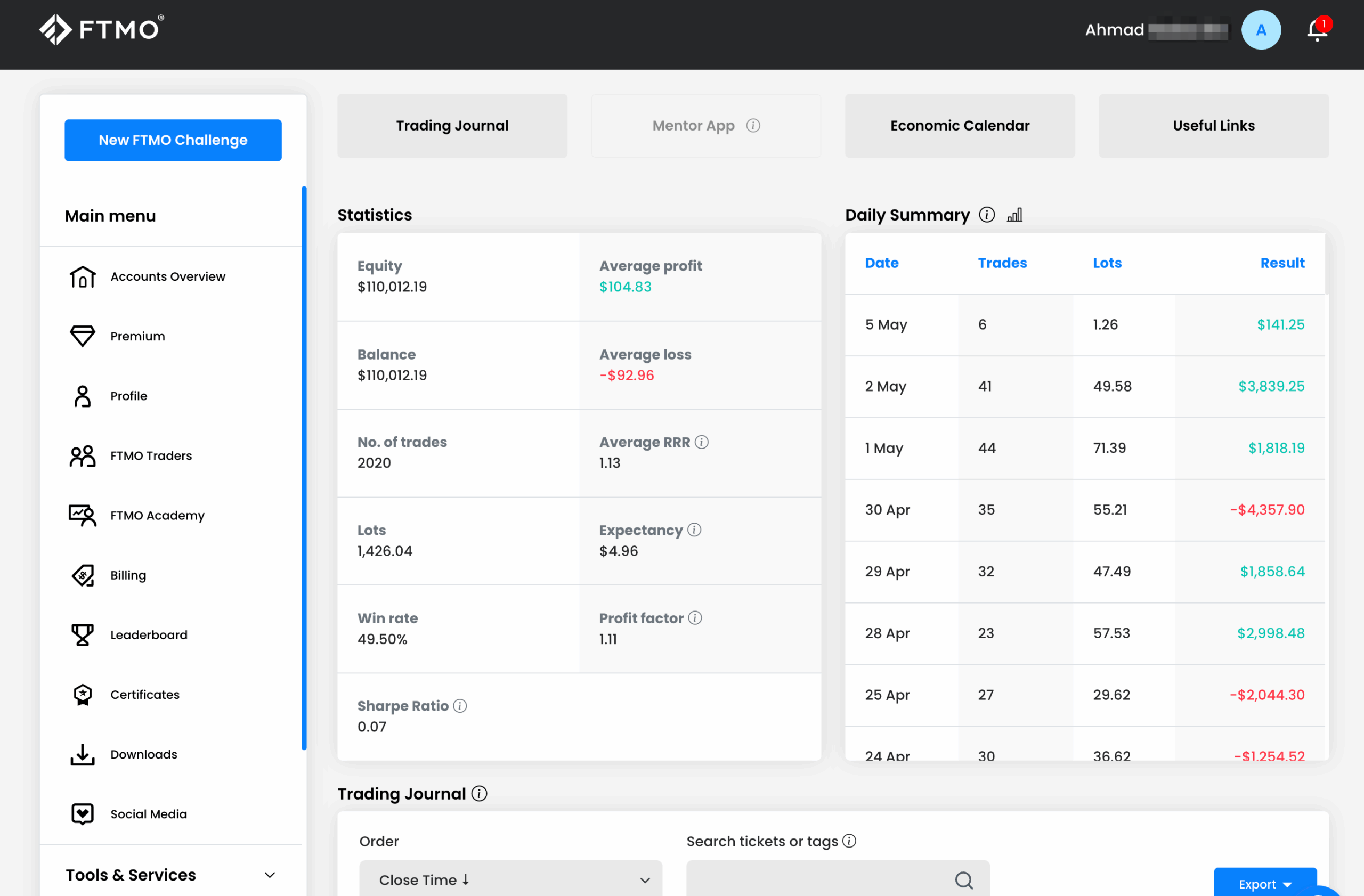The width and height of the screenshot is (1364, 896).
Task: Open the notifications bell
Action: pos(1318,30)
